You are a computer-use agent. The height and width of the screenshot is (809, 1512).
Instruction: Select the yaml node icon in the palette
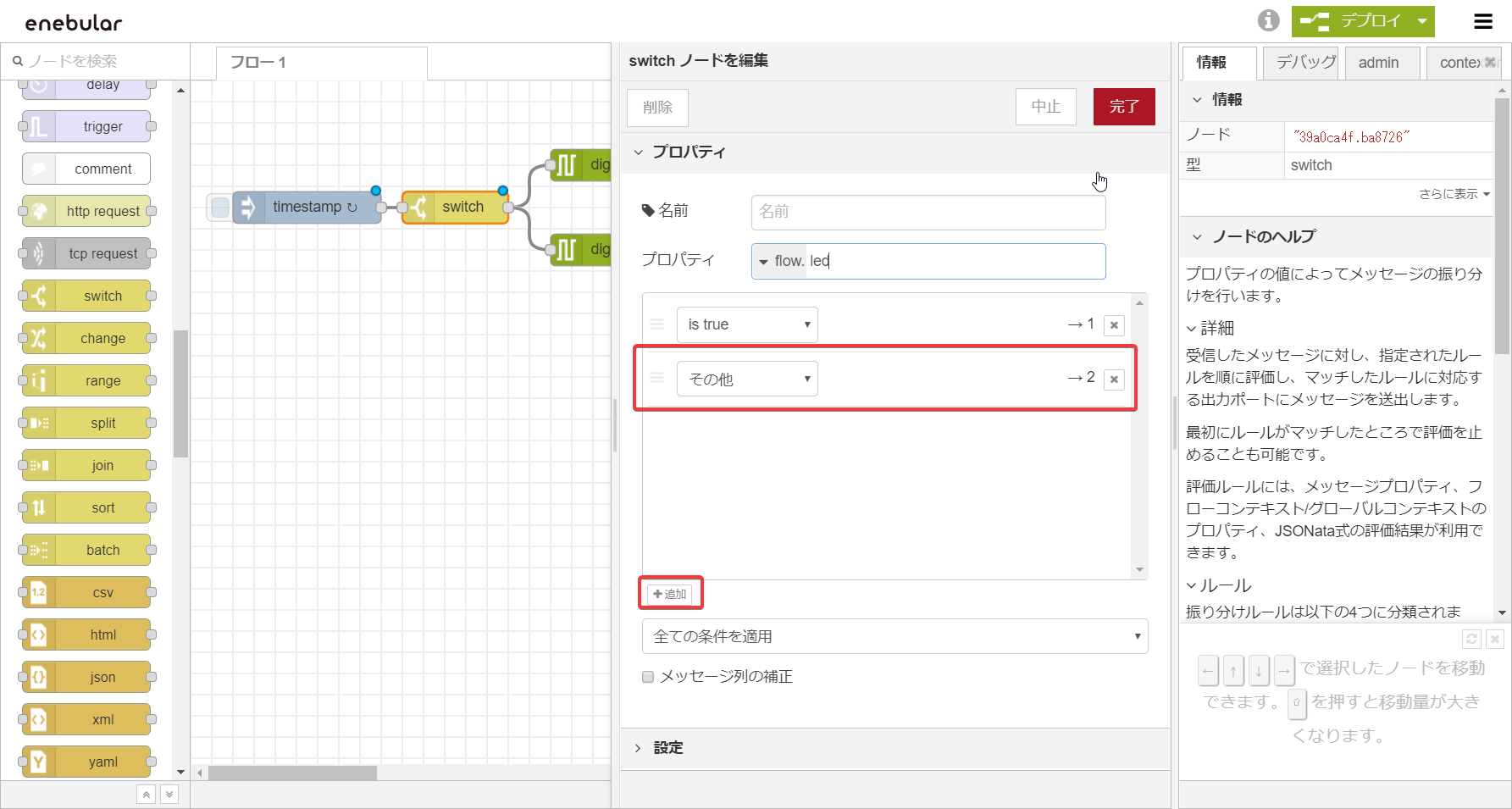pos(39,762)
